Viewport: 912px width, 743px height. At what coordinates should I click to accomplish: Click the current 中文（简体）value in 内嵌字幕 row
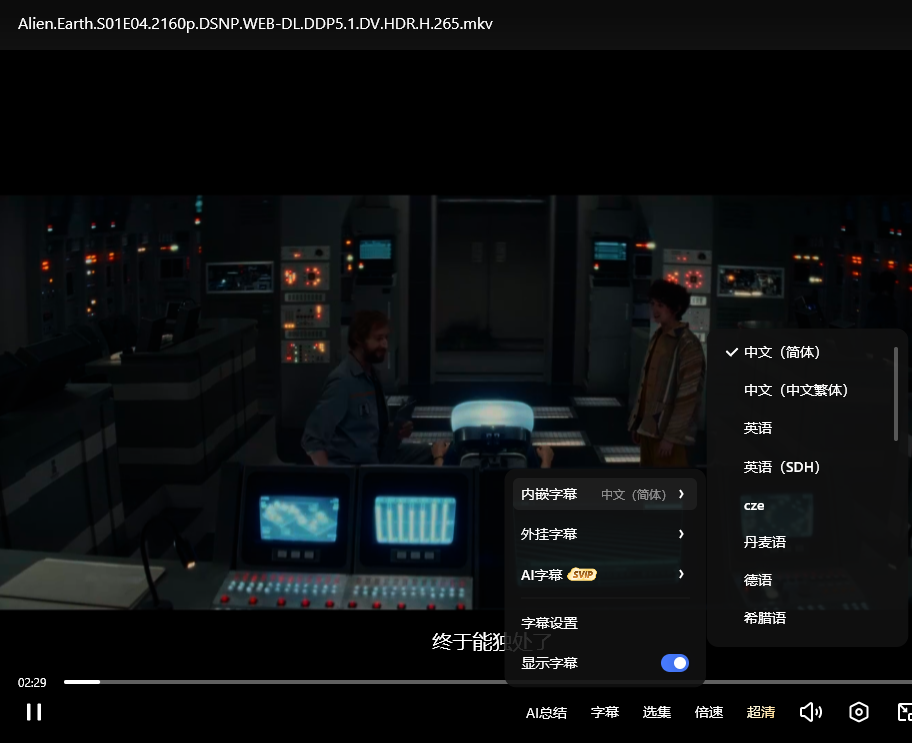(x=633, y=495)
